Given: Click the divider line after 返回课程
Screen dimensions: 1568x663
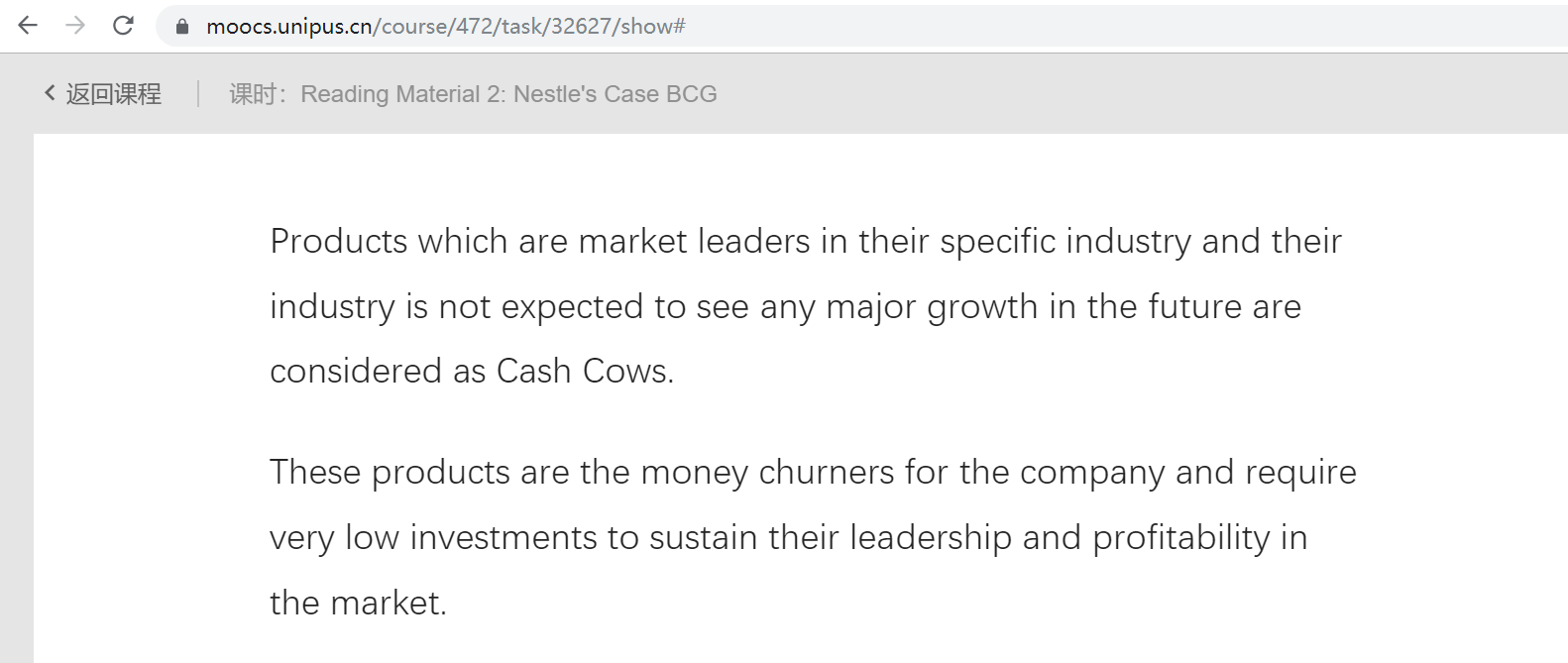Looking at the screenshot, I should 198,94.
